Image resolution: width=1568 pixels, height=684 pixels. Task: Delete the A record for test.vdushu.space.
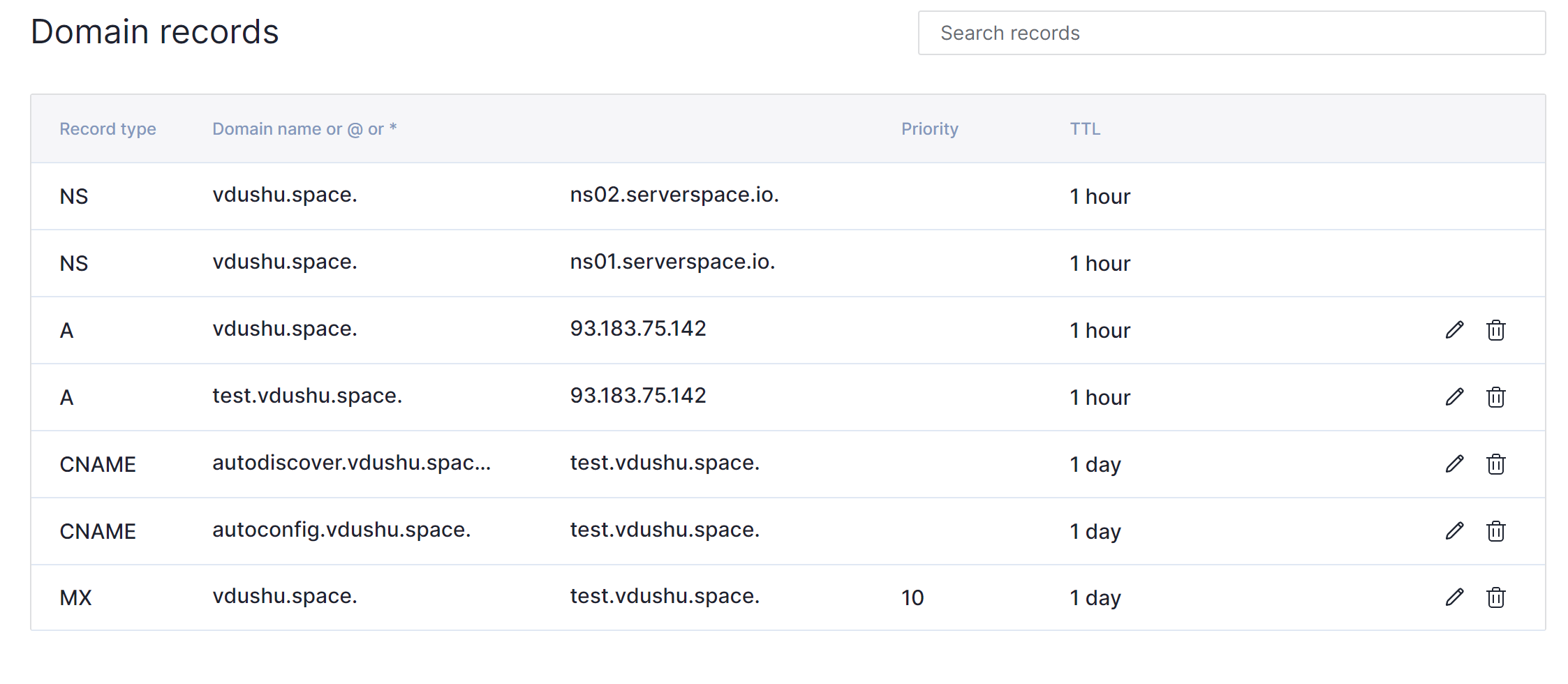point(1495,397)
